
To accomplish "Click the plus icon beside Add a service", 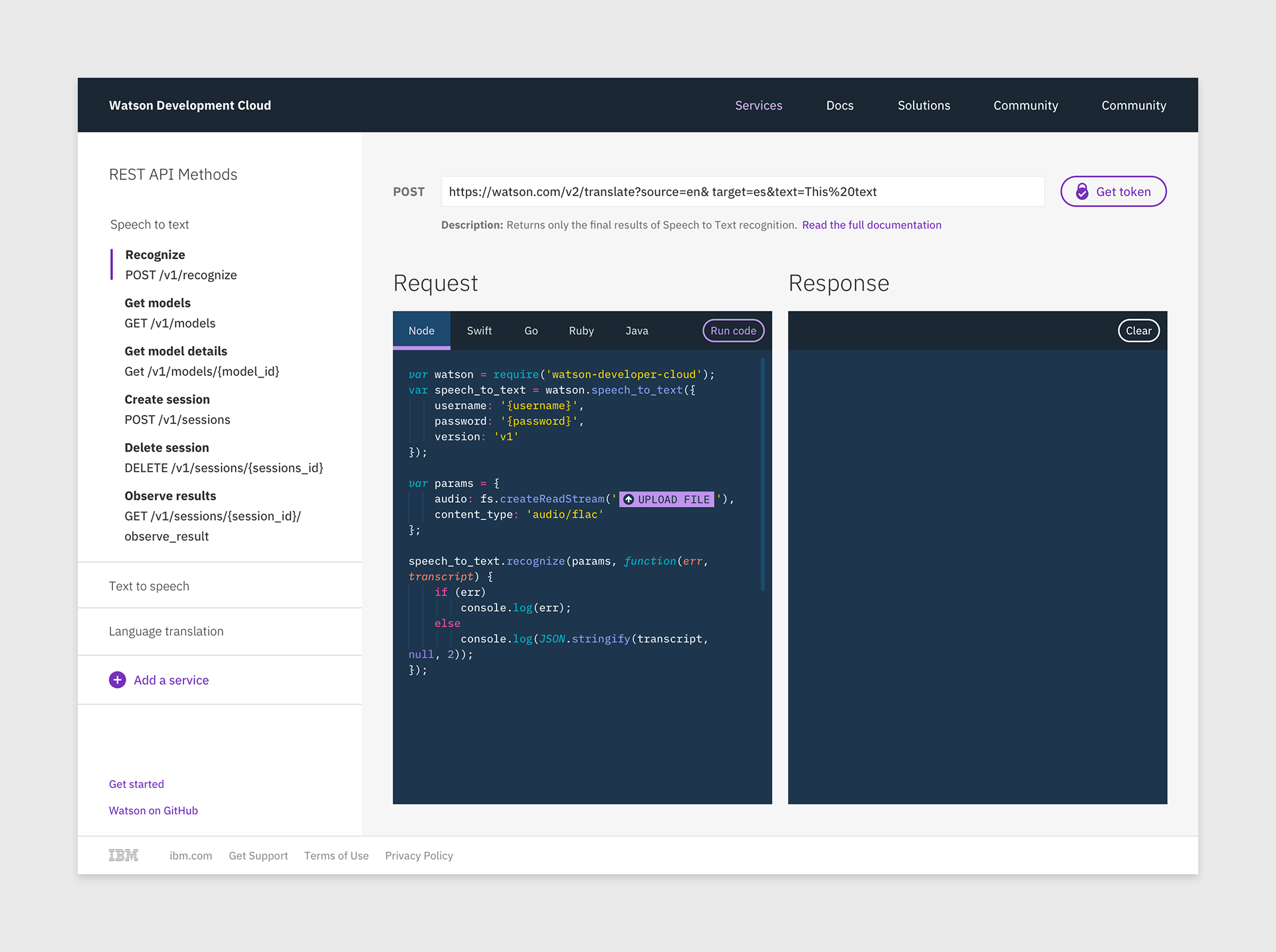I will pos(117,680).
